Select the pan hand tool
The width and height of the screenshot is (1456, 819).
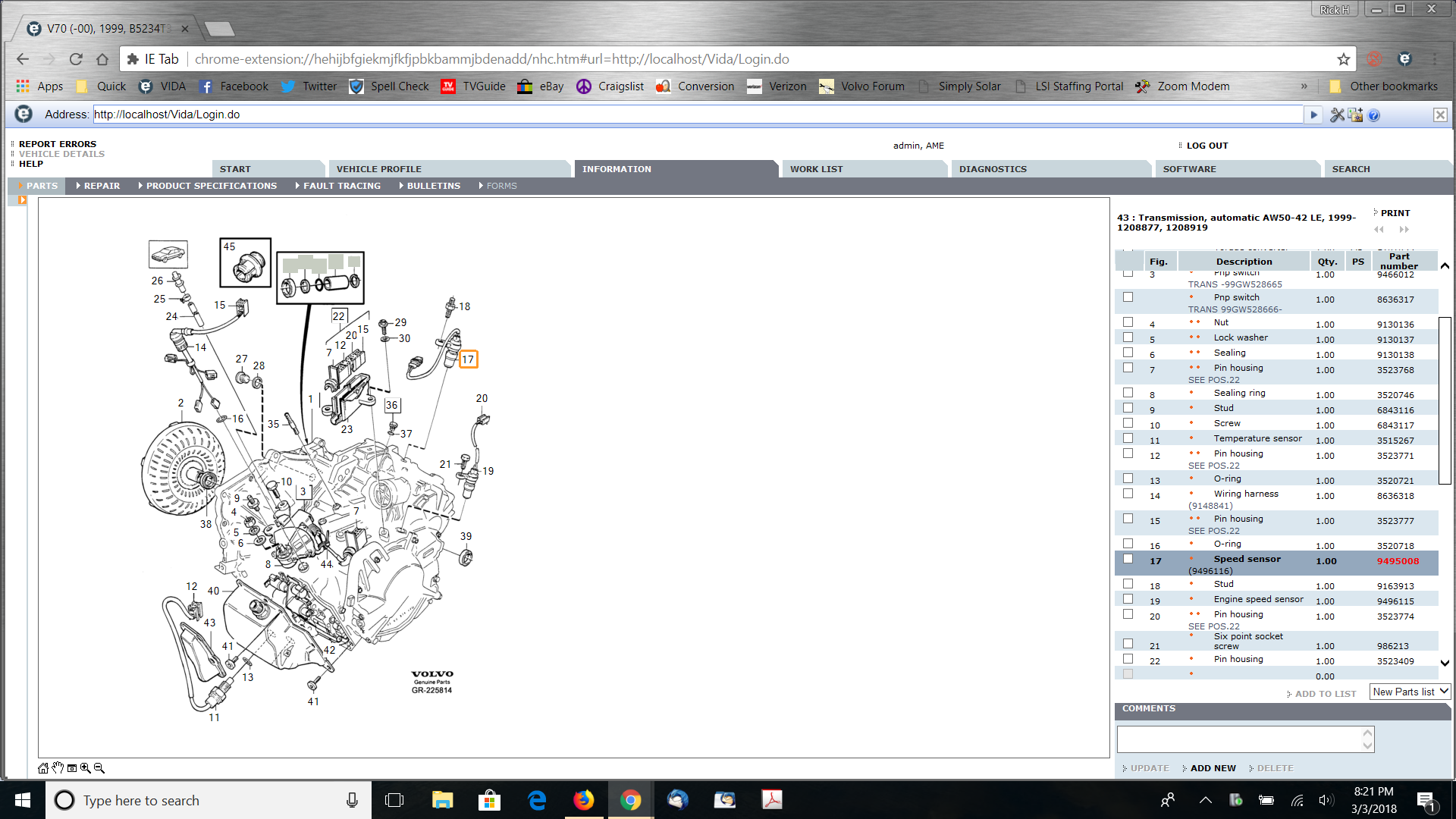point(57,768)
